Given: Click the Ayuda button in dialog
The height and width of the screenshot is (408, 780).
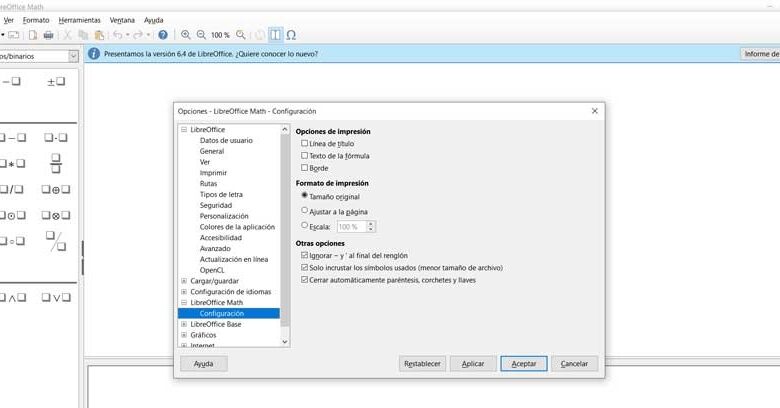Looking at the screenshot, I should click(x=203, y=364).
